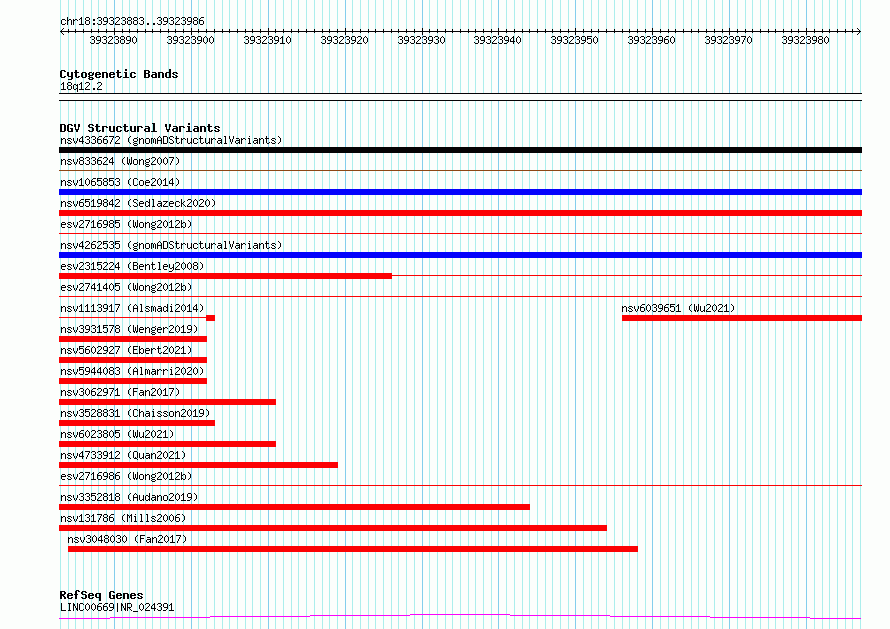
Task: Click the red bar under nsv6519842
Action: click(x=460, y=213)
